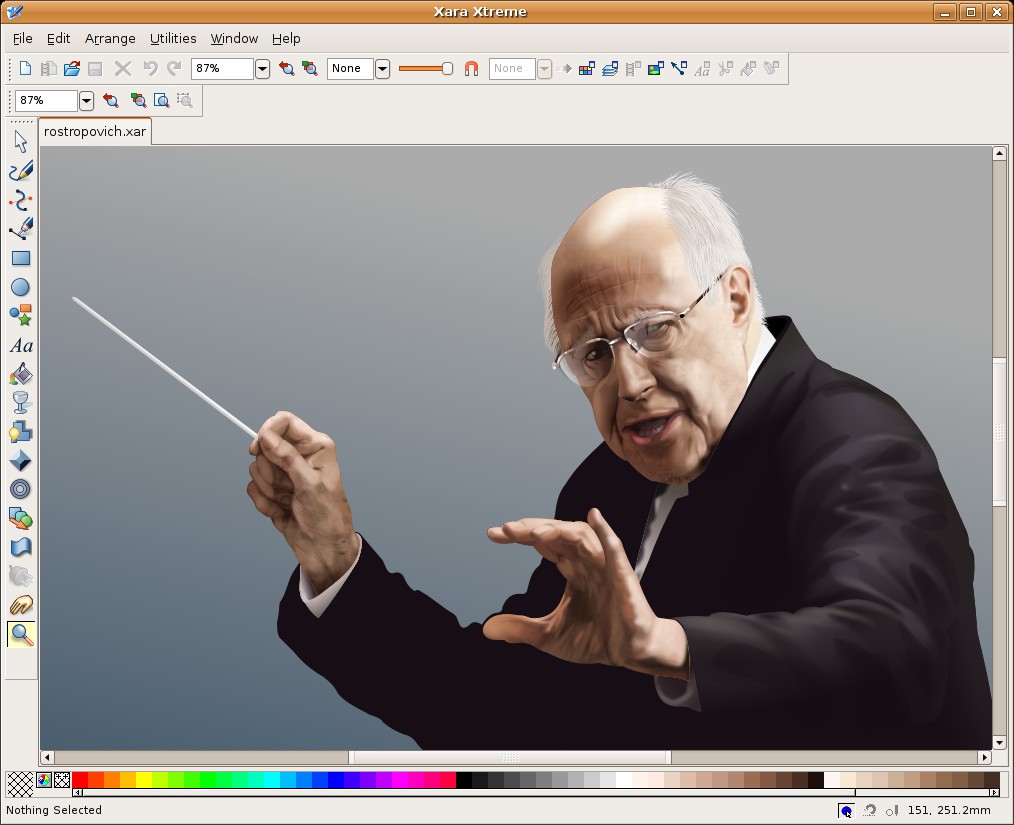
Task: Click the canvas horizontal scrollbar right arrow
Action: [x=984, y=757]
